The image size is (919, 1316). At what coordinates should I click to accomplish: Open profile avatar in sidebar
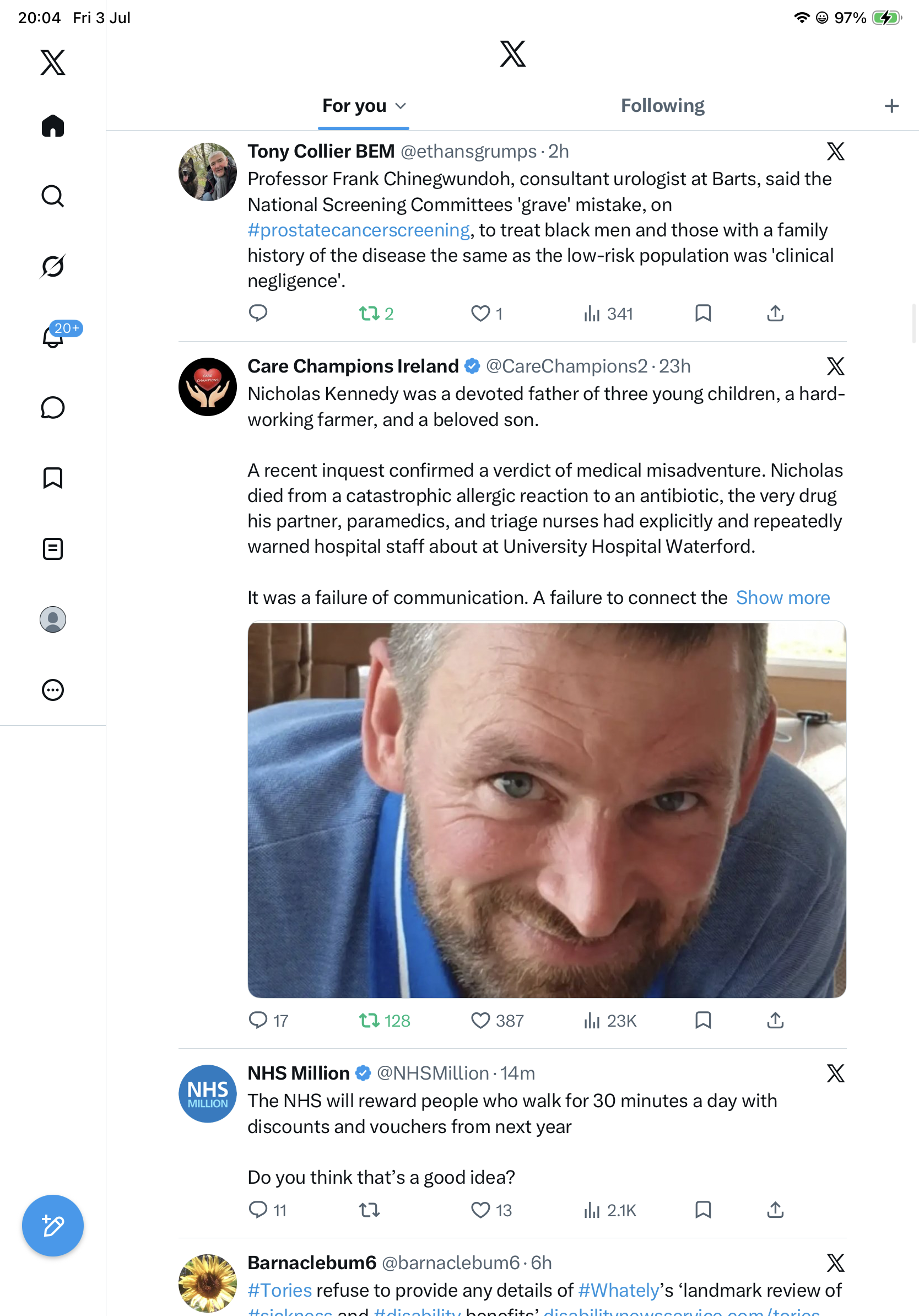click(x=53, y=619)
